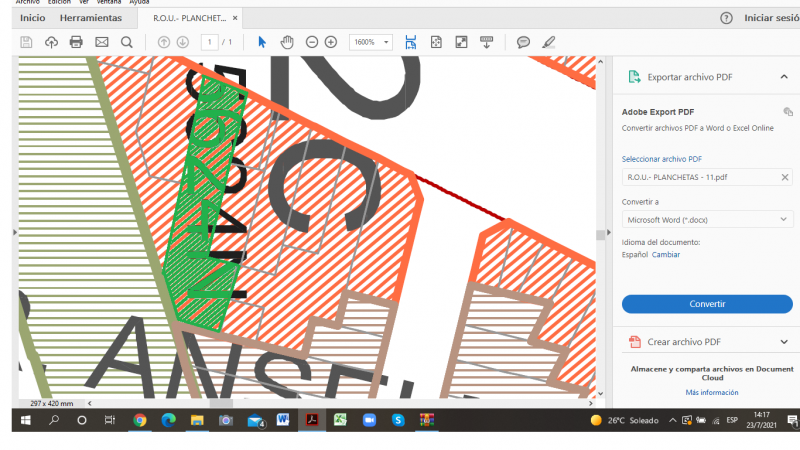Click the print icon in toolbar

(76, 42)
